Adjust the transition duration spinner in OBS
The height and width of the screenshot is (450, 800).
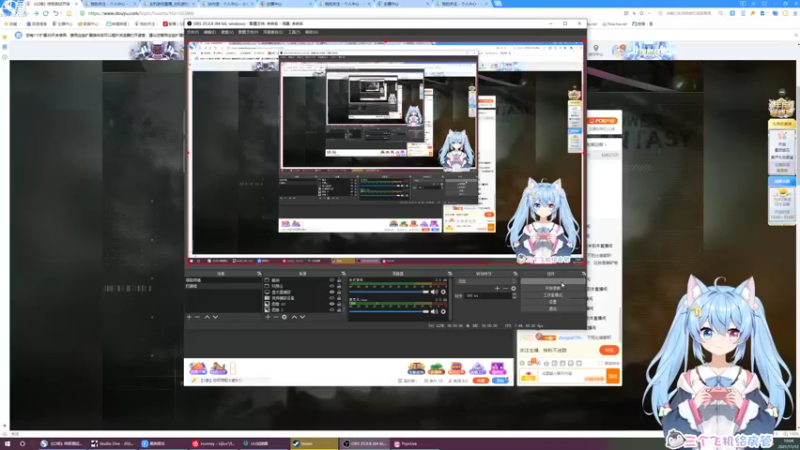[514, 296]
